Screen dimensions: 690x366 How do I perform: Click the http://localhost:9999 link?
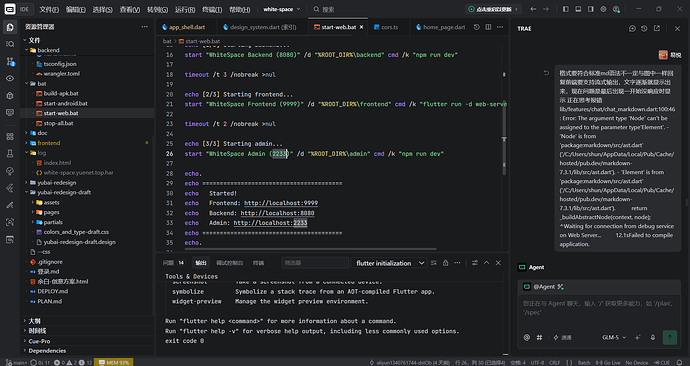click(x=281, y=203)
